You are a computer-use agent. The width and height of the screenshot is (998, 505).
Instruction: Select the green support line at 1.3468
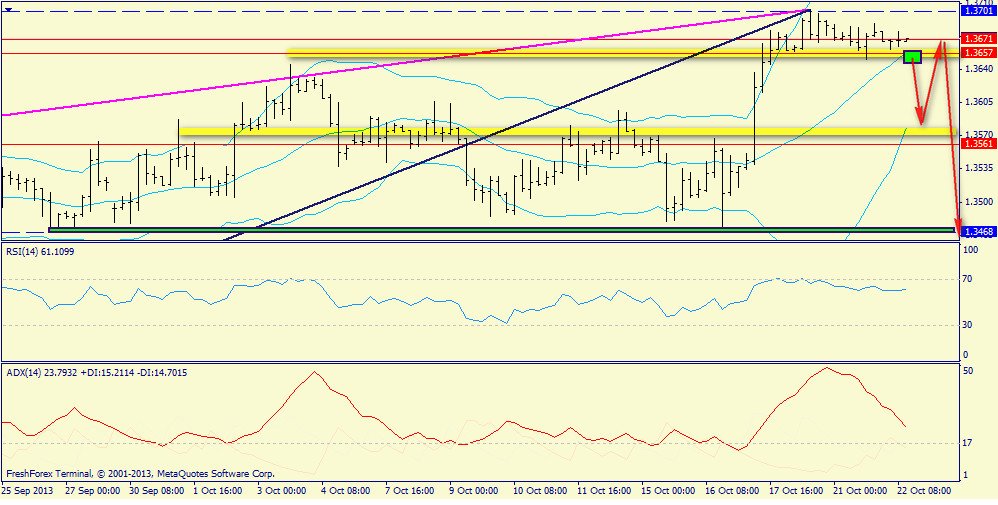point(502,229)
